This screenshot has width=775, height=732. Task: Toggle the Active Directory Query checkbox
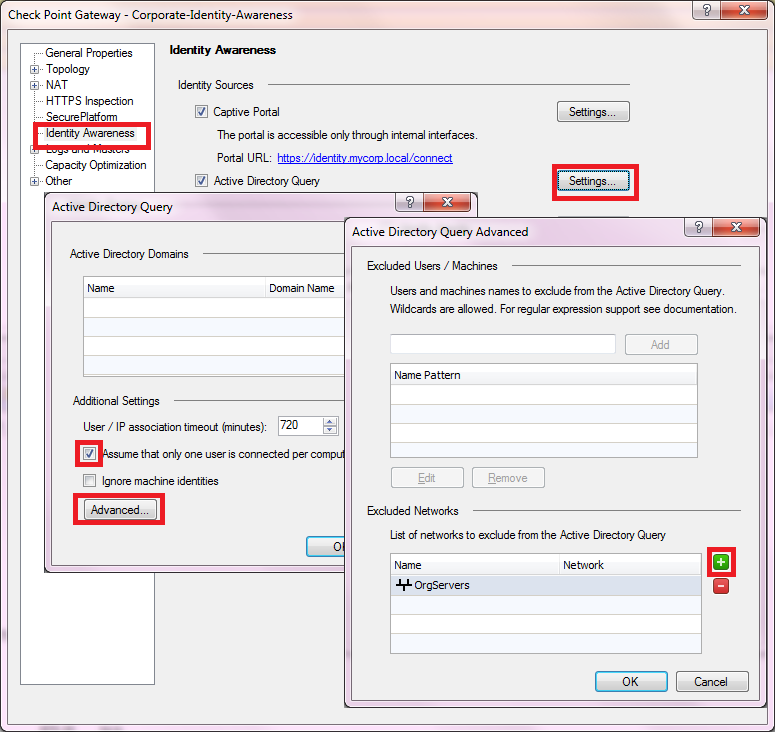point(201,180)
